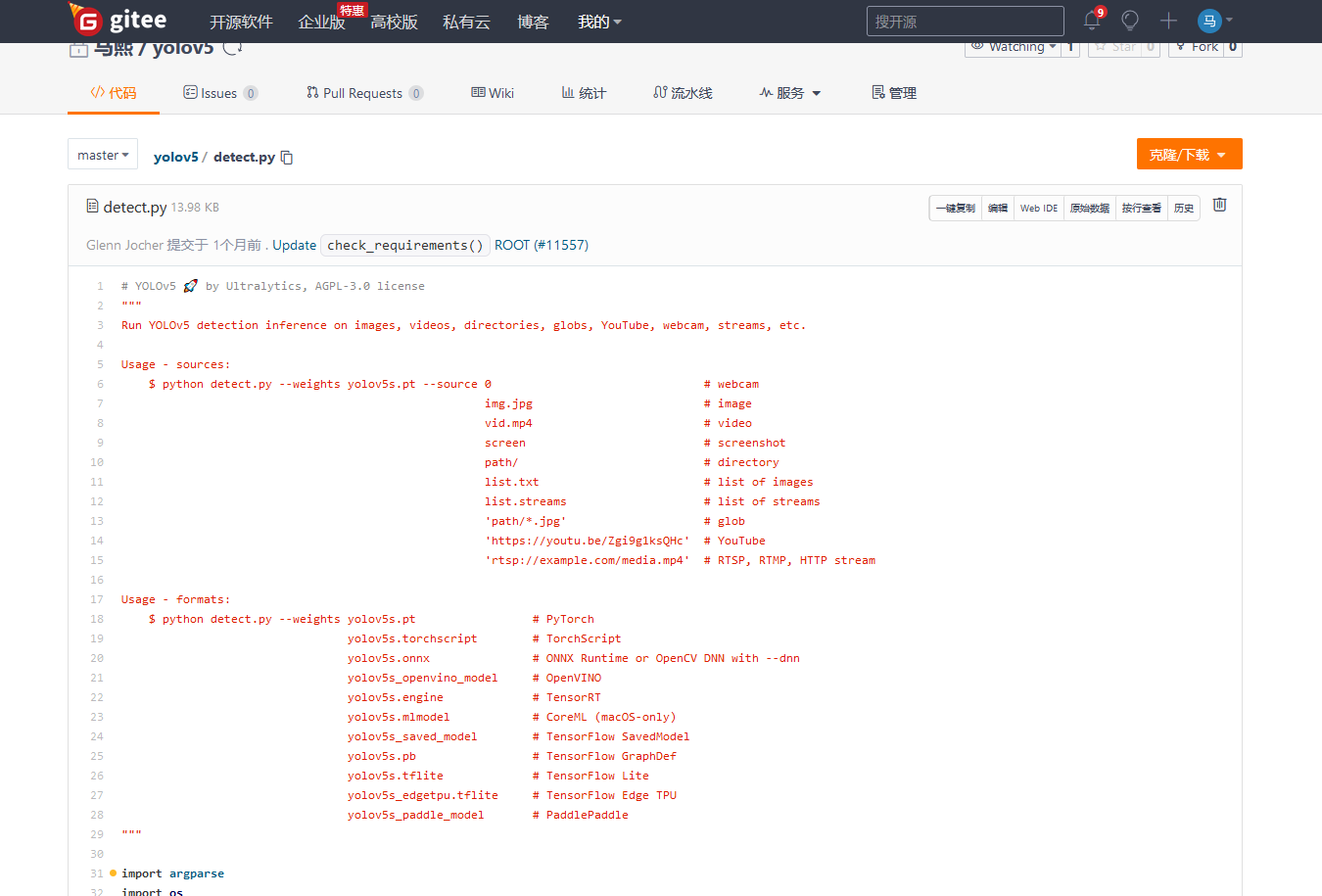Viewport: 1322px width, 896px height.
Task: Click the lightbulb tips icon
Action: (x=1130, y=21)
